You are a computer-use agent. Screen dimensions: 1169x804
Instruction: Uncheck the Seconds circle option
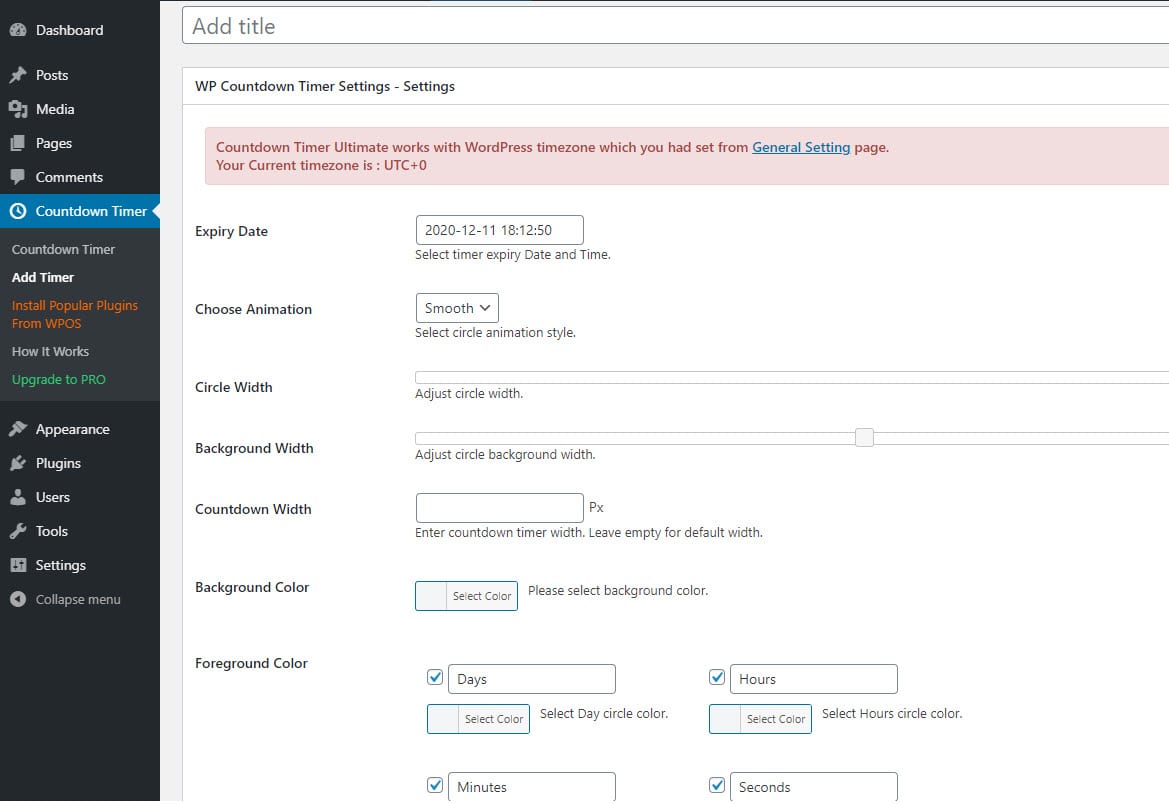coord(717,785)
